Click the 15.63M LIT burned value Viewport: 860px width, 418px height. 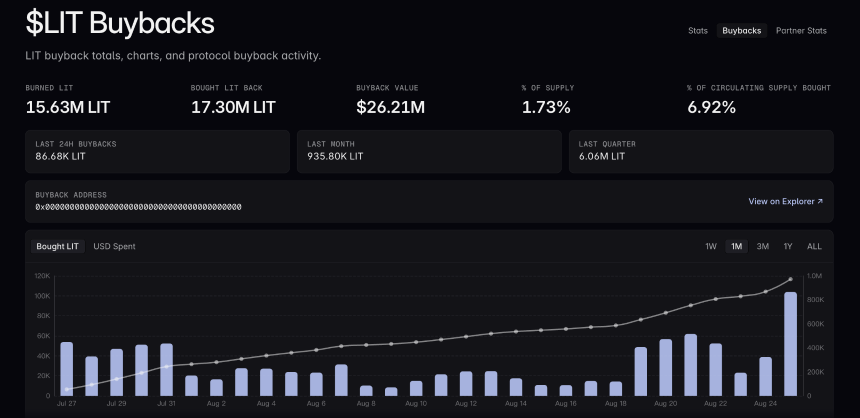[x=68, y=107]
